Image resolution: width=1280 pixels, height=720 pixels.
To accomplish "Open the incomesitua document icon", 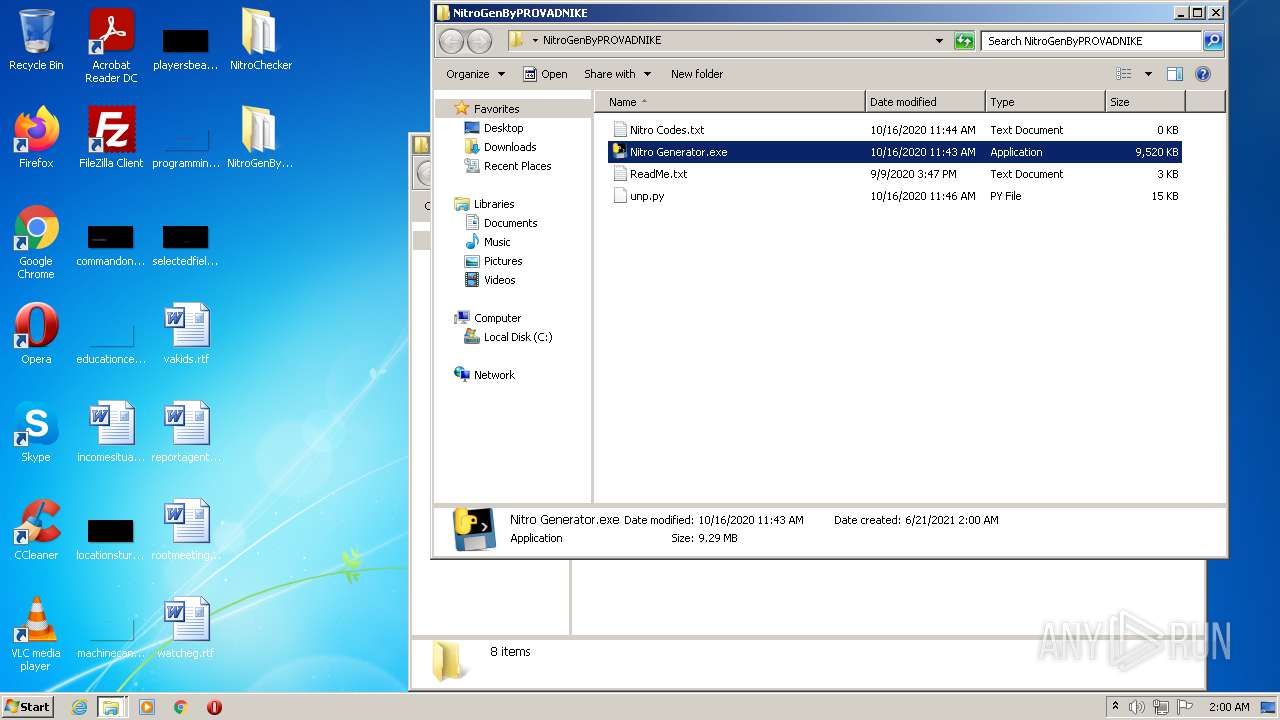I will pyautogui.click(x=111, y=432).
